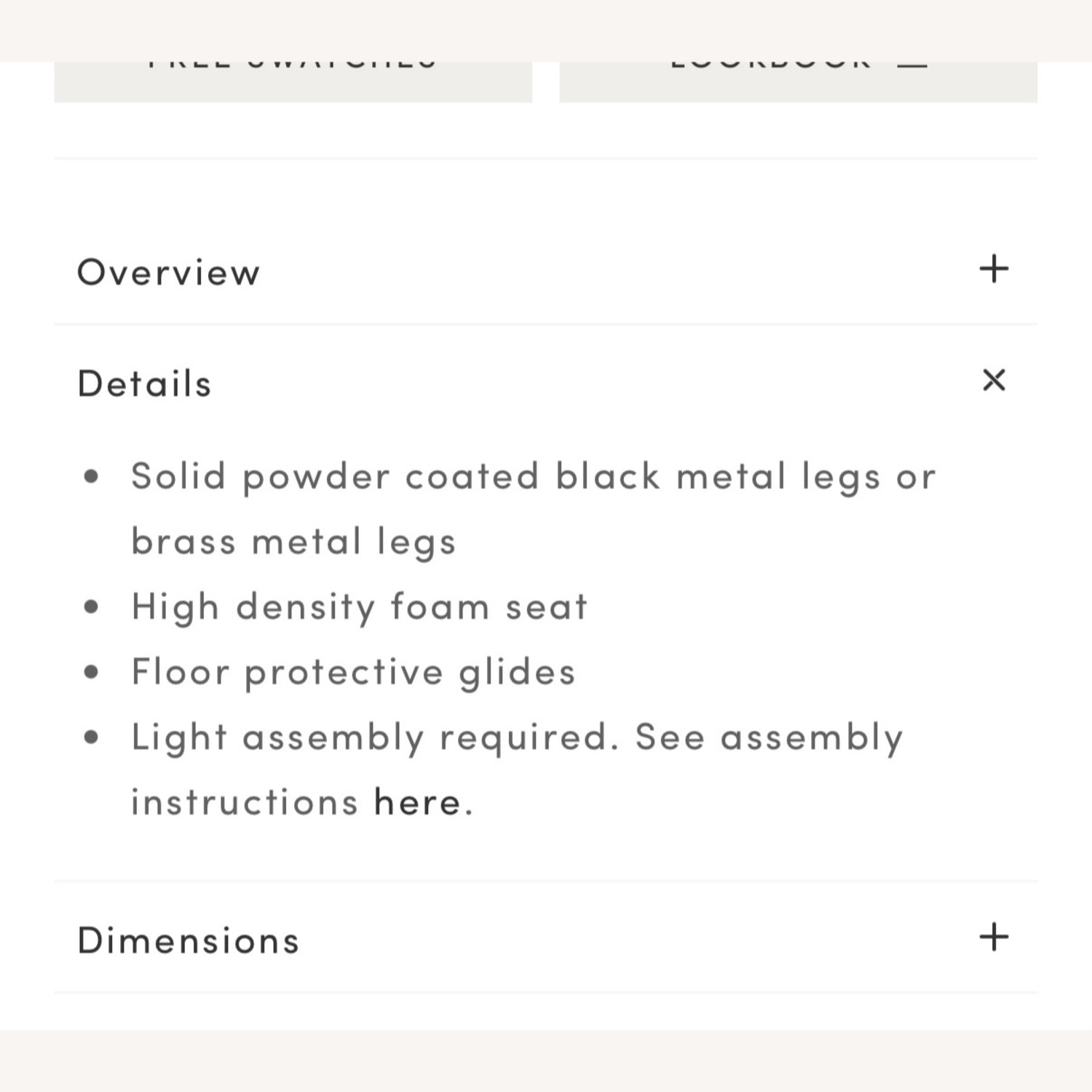
Task: Click the plus icon beside Overview
Action: pyautogui.click(x=993, y=270)
